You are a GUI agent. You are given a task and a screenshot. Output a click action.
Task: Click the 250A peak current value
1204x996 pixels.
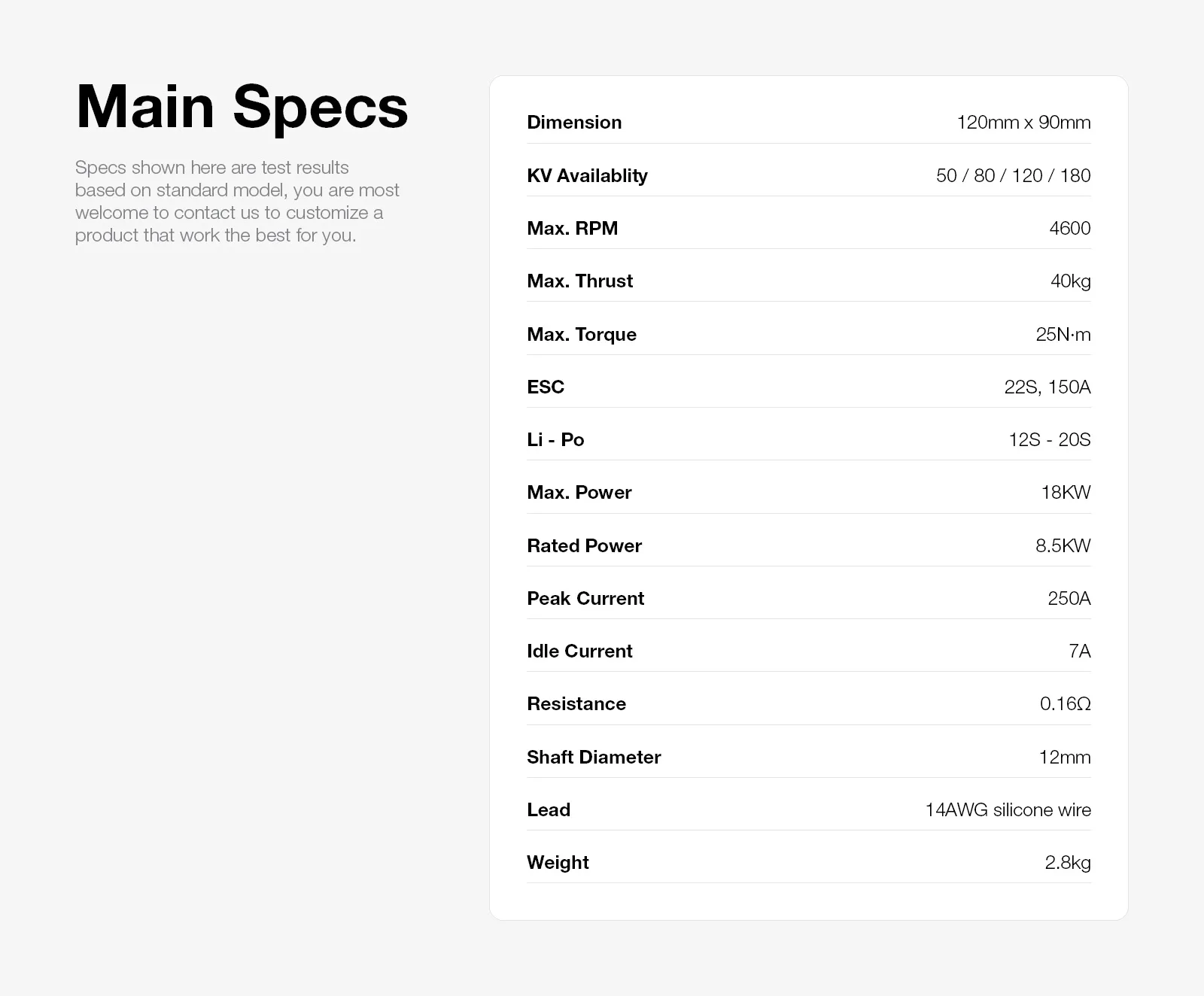click(1069, 598)
